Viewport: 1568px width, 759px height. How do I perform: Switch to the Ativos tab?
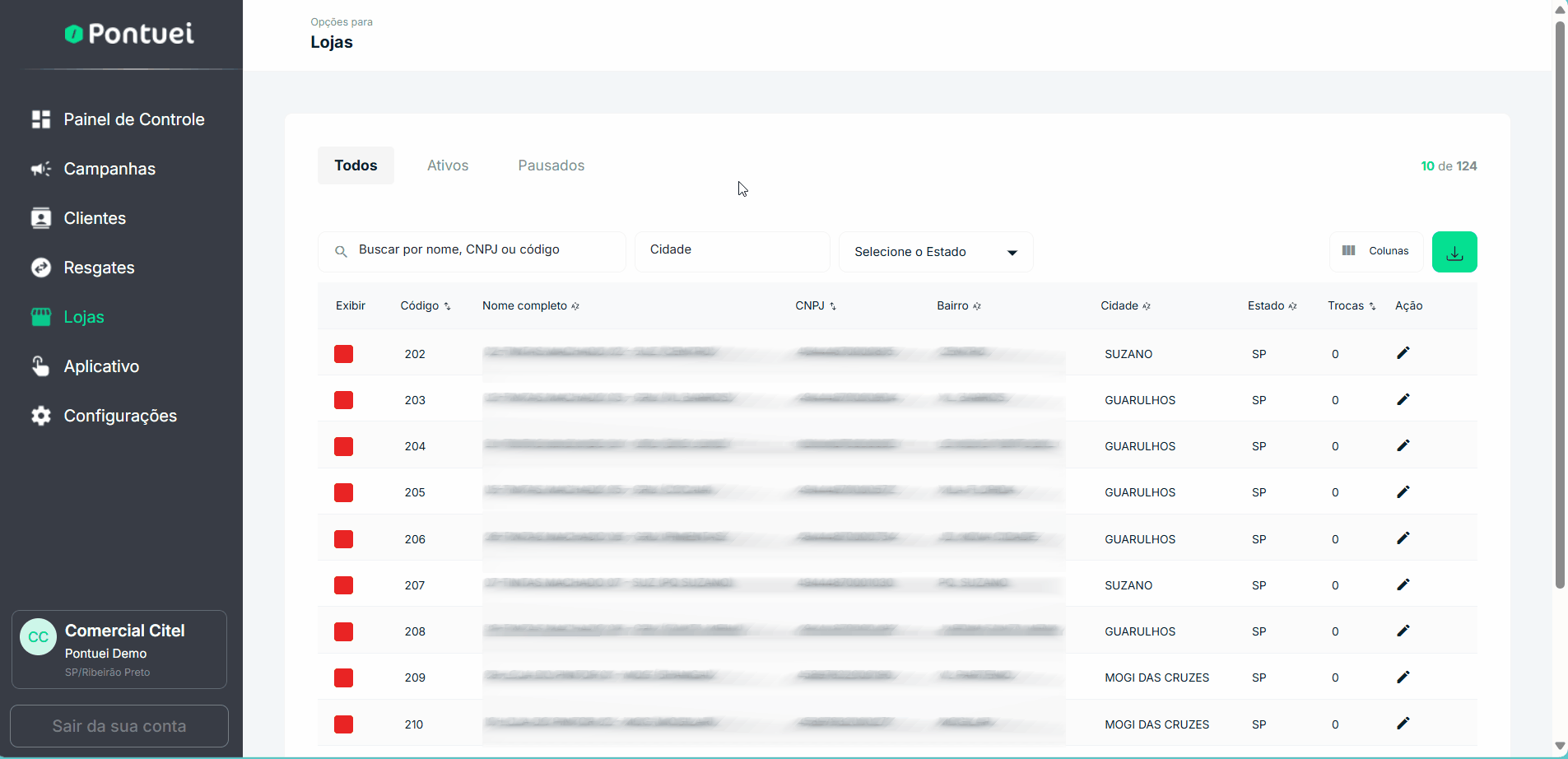(x=448, y=165)
